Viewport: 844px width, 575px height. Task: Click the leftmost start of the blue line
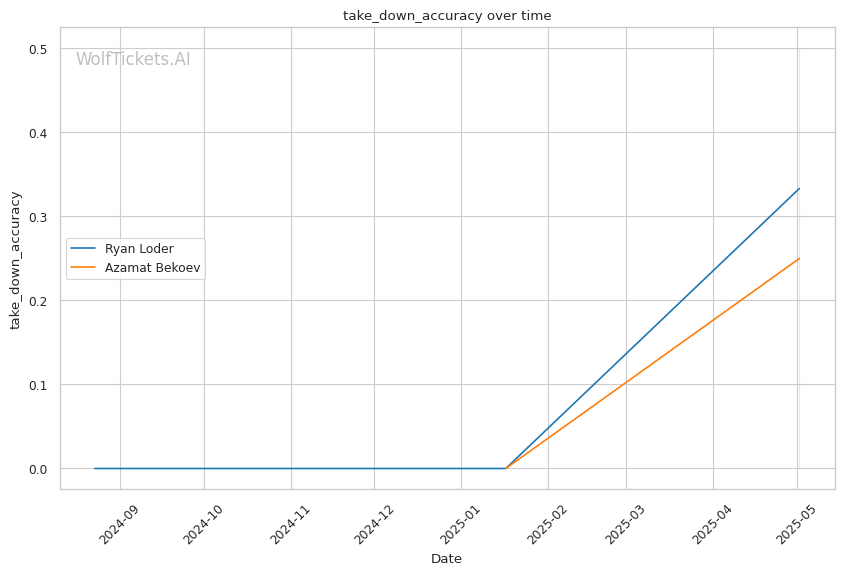point(95,468)
